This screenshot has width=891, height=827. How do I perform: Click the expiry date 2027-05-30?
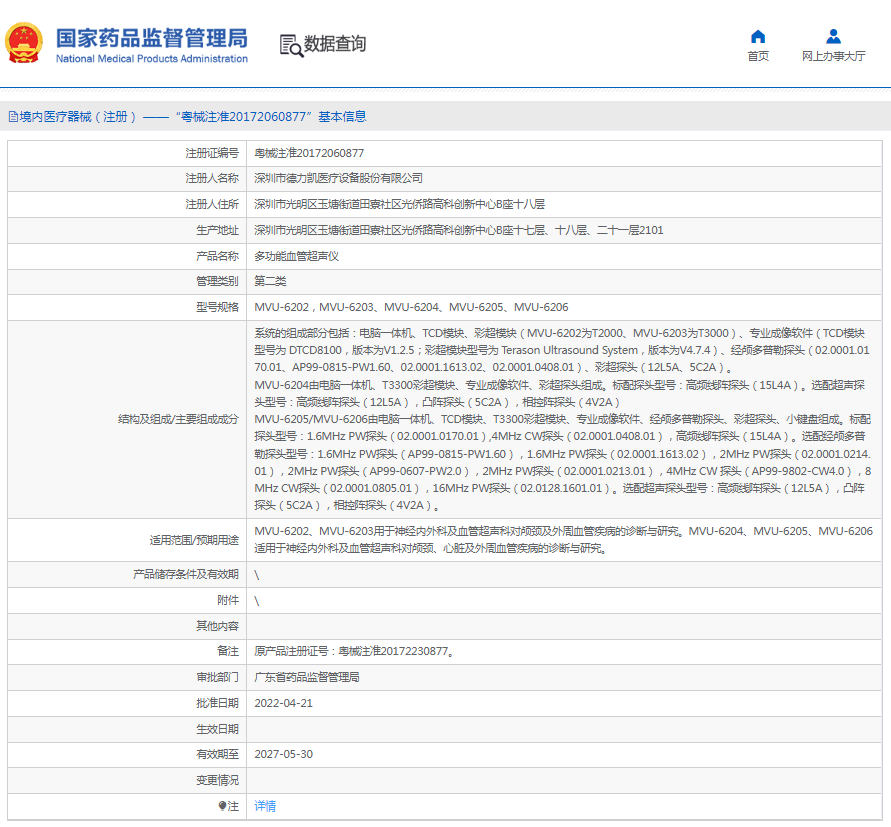point(283,754)
